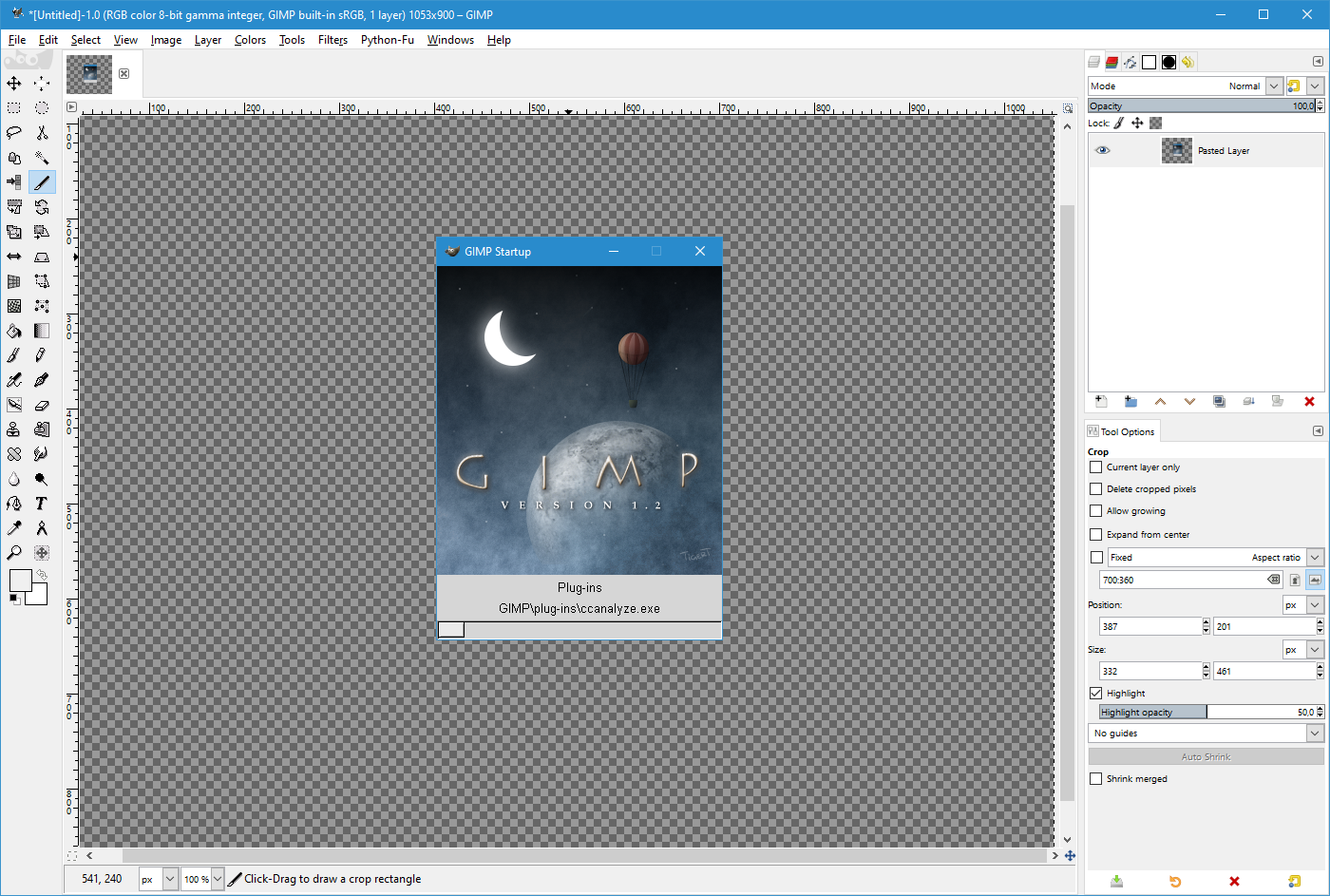Select the Perspective tool
The image size is (1330, 896).
coord(42,257)
